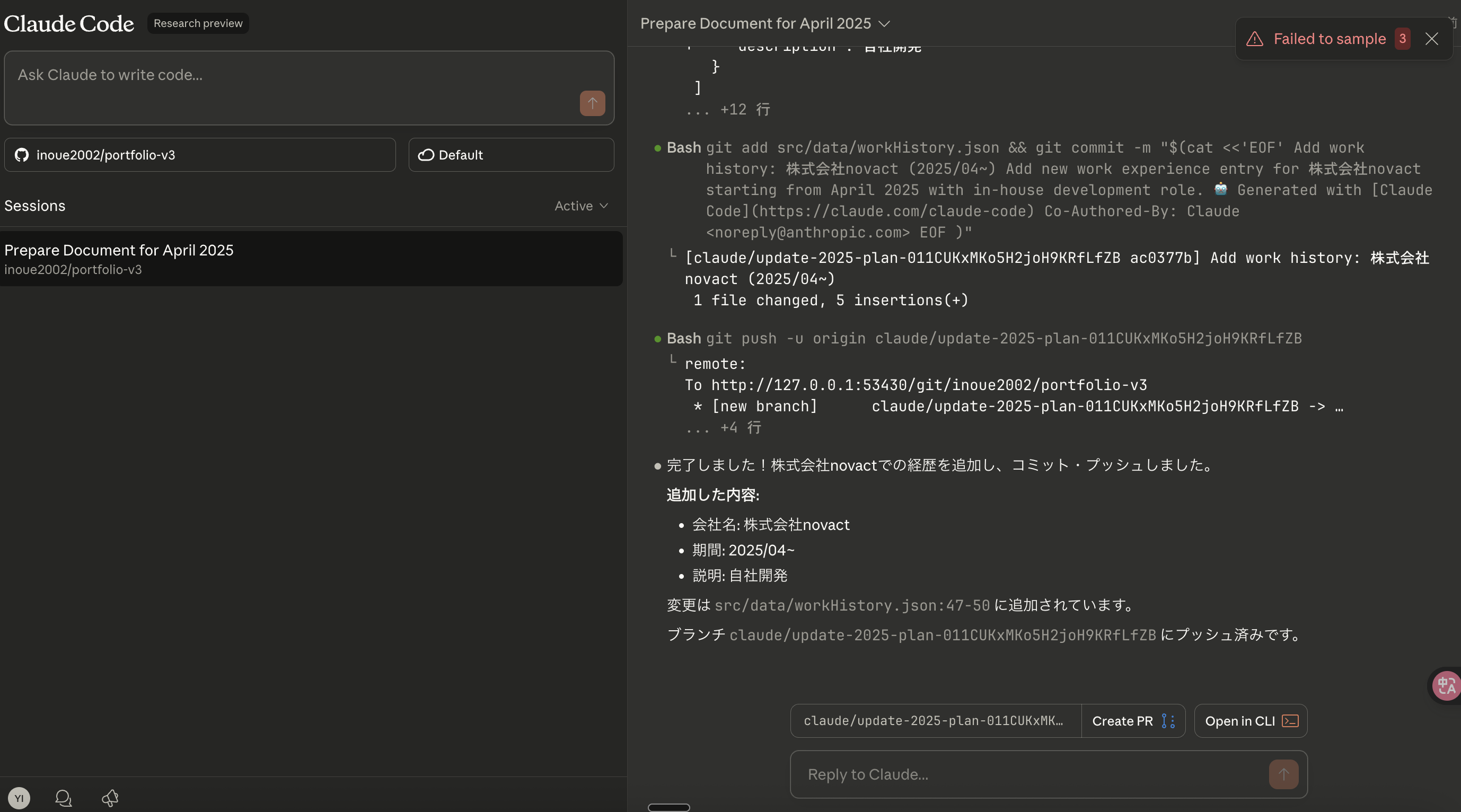This screenshot has width=1461, height=812.
Task: Dismiss the Failed to sample notification
Action: 1431,39
